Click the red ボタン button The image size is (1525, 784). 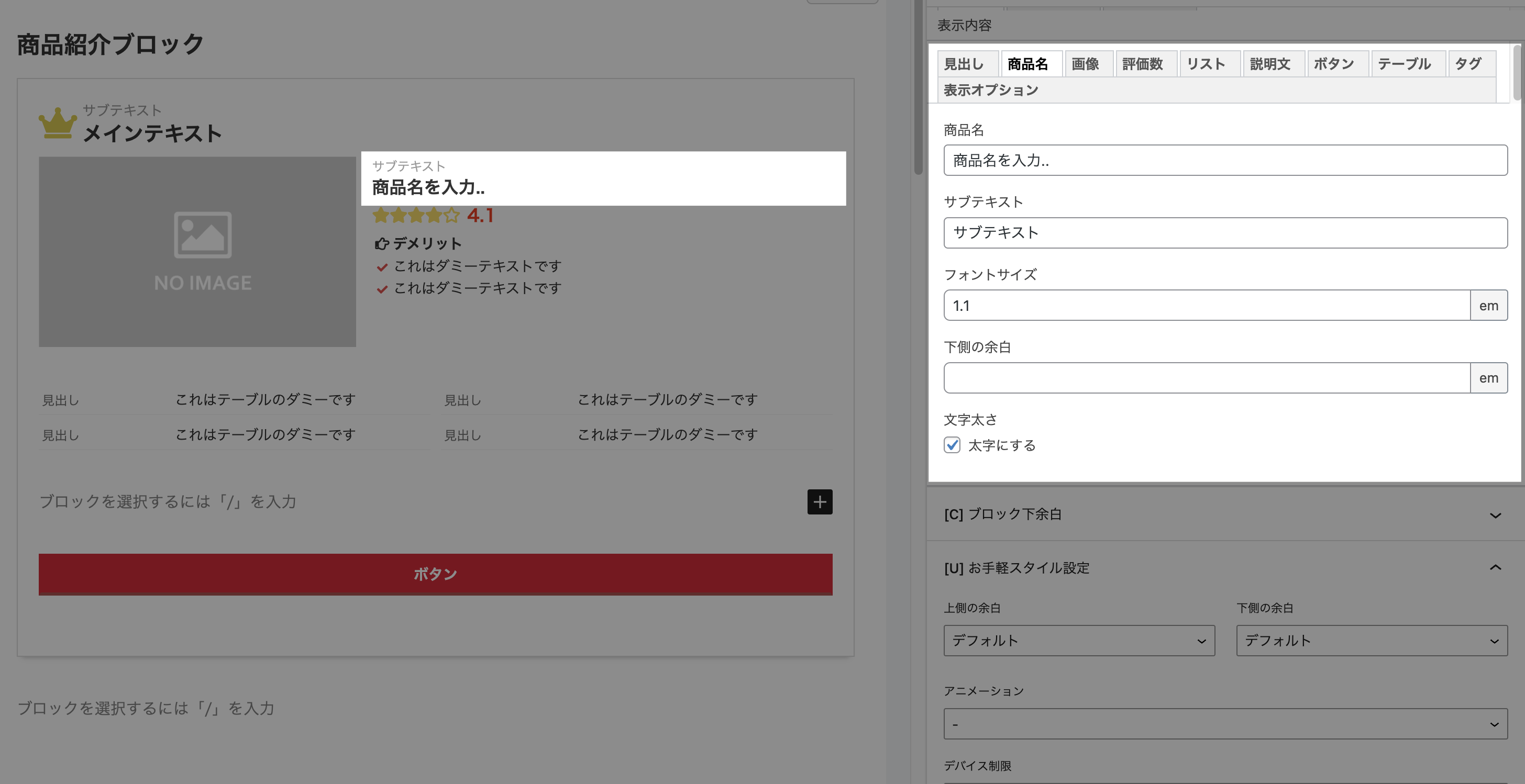[435, 574]
